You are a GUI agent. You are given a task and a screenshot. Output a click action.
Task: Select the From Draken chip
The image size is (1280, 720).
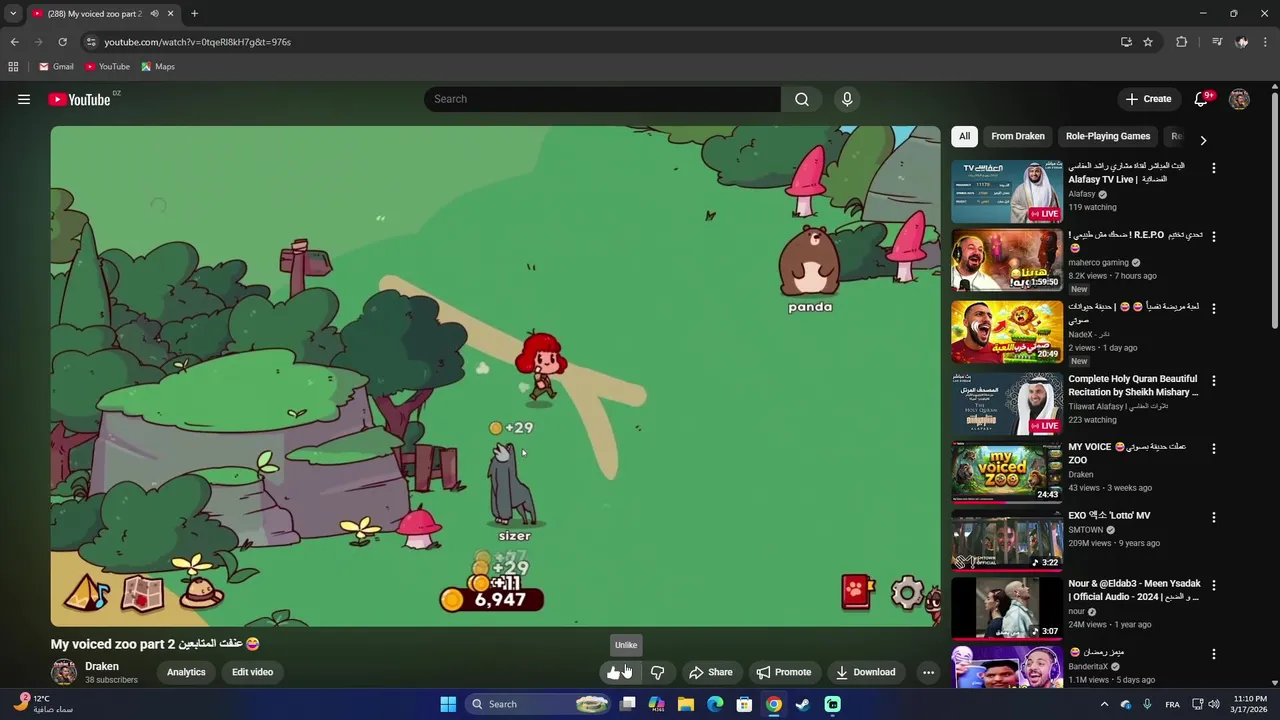1018,136
